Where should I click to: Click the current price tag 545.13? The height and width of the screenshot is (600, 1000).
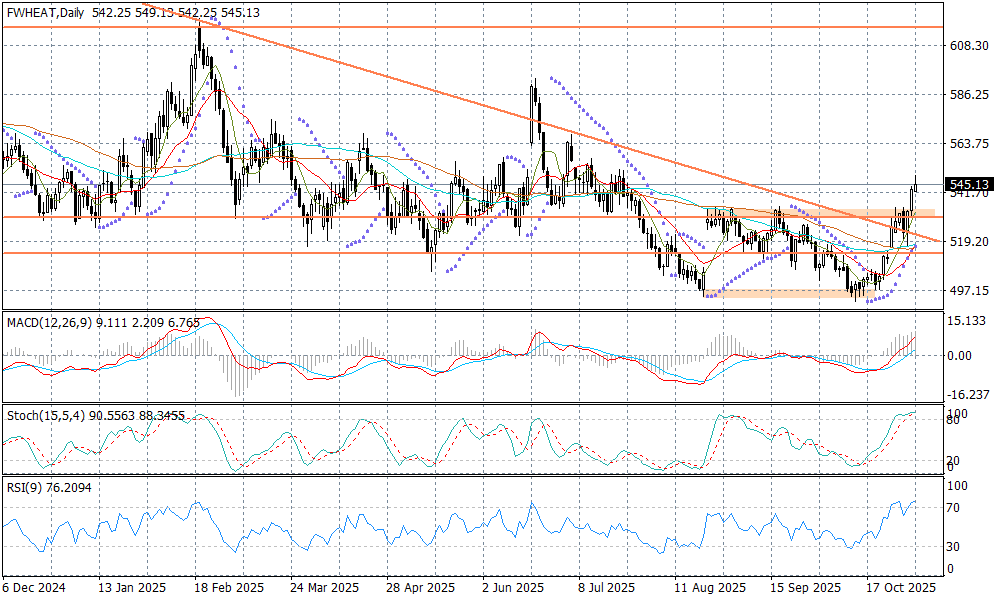tap(969, 185)
